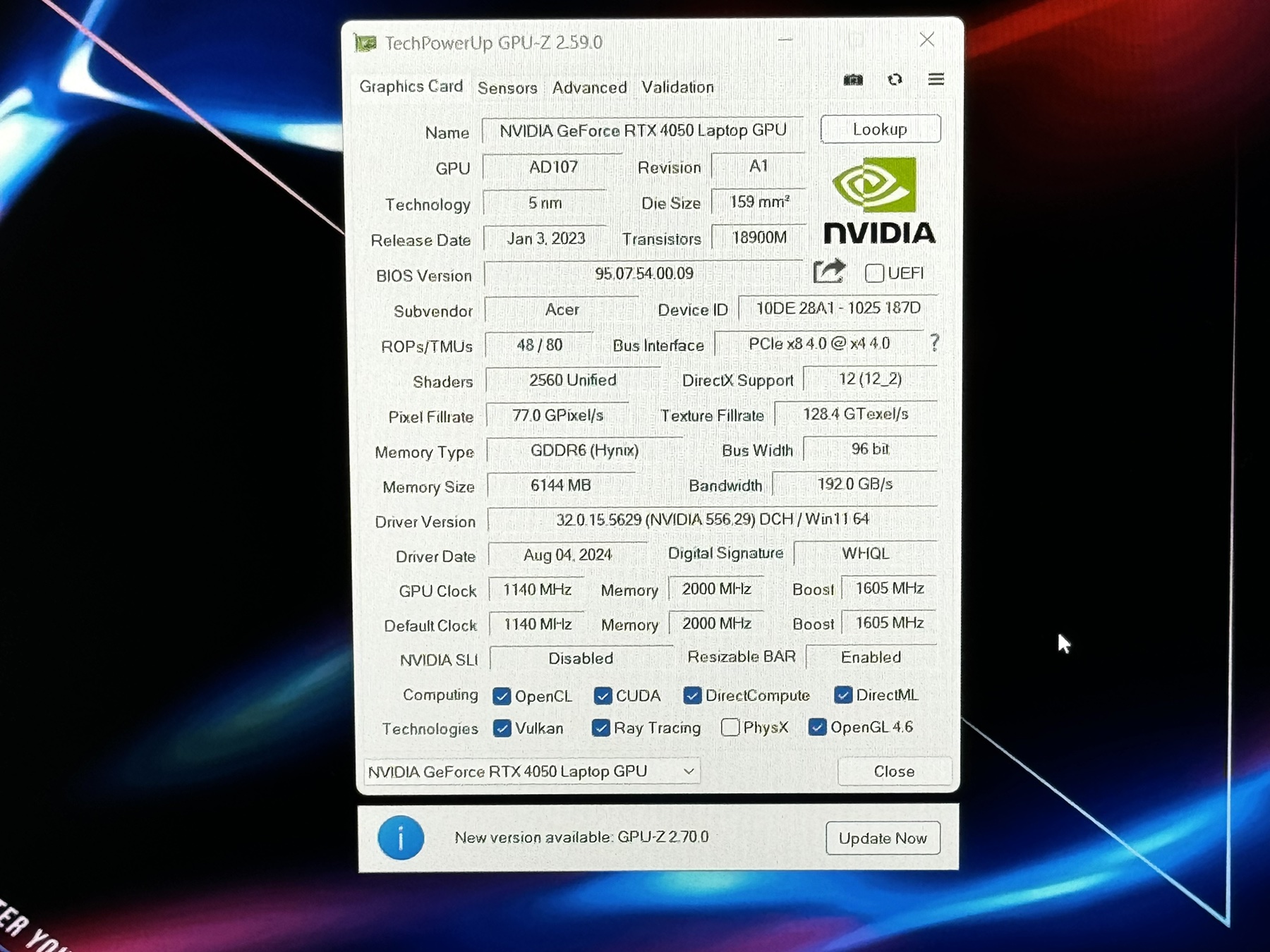
Task: Toggle the UEFI checkbox
Action: (x=874, y=273)
